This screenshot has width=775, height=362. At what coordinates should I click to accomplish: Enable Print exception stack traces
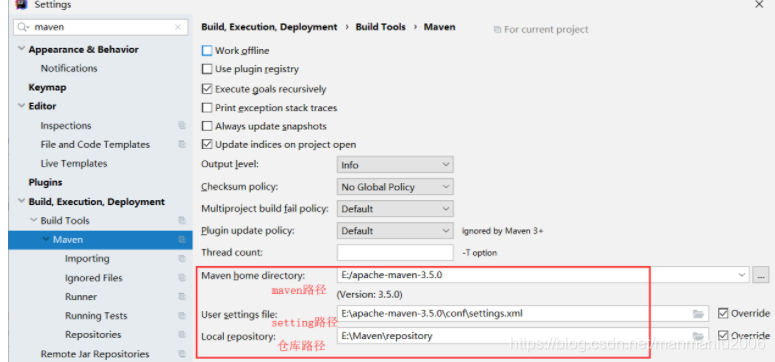coord(207,107)
